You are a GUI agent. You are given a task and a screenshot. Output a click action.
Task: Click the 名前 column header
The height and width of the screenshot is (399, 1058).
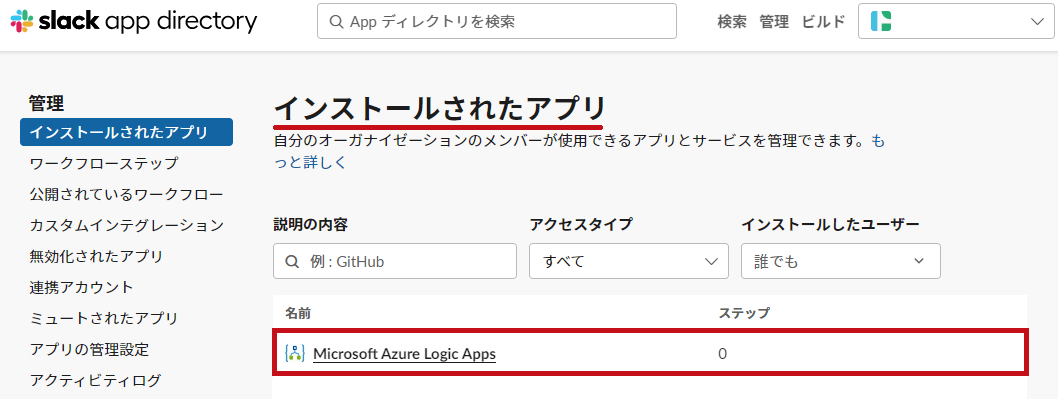click(298, 313)
